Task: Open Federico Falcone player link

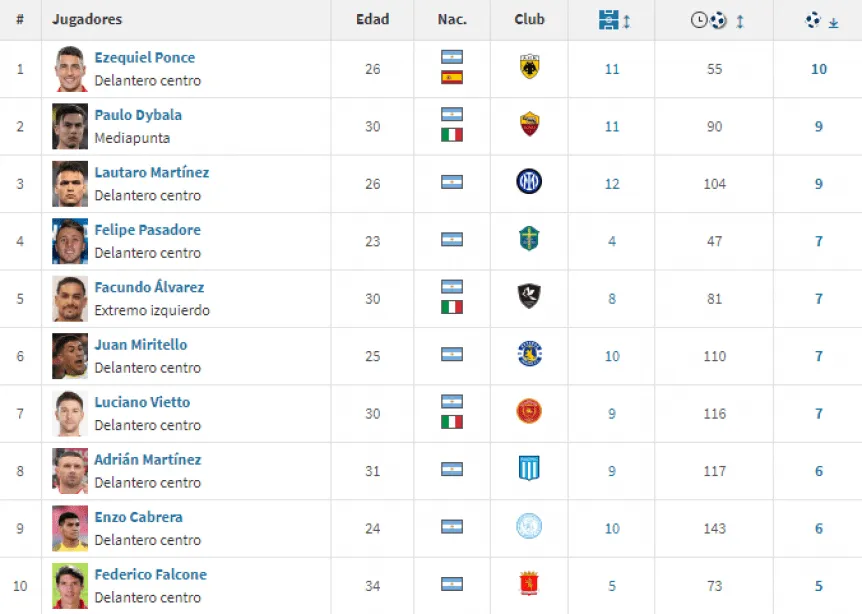Action: tap(151, 575)
